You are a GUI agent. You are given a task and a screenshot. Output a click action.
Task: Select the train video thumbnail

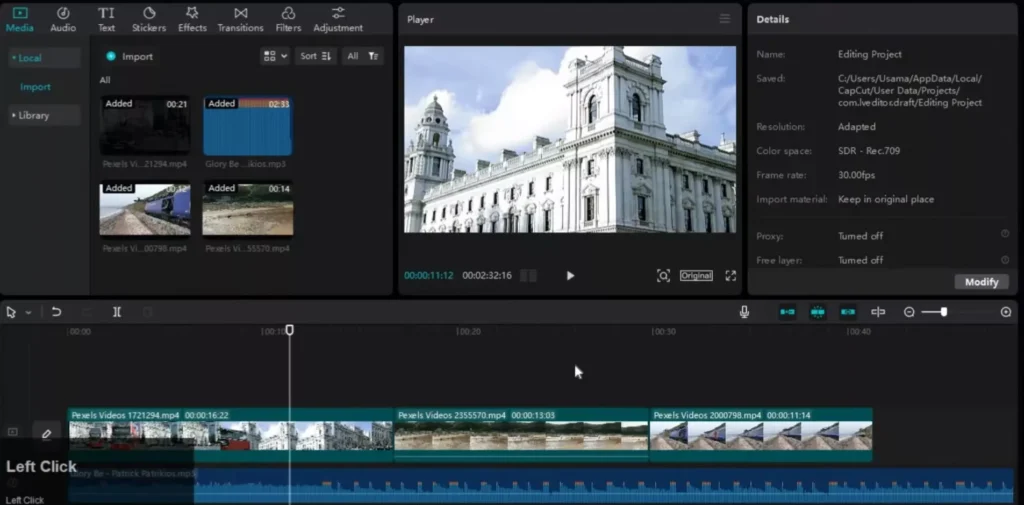click(145, 209)
